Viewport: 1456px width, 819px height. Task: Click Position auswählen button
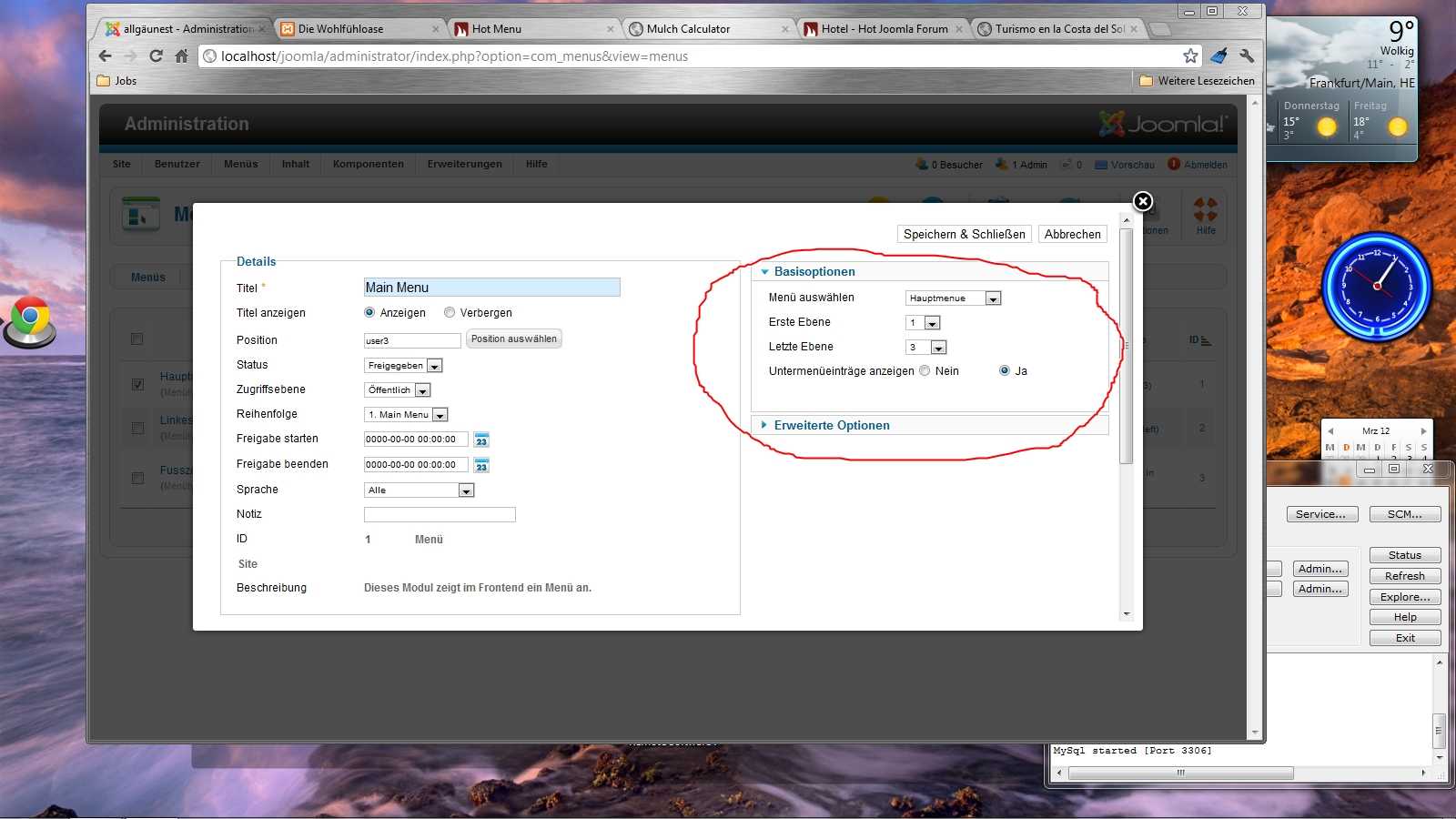click(x=514, y=339)
